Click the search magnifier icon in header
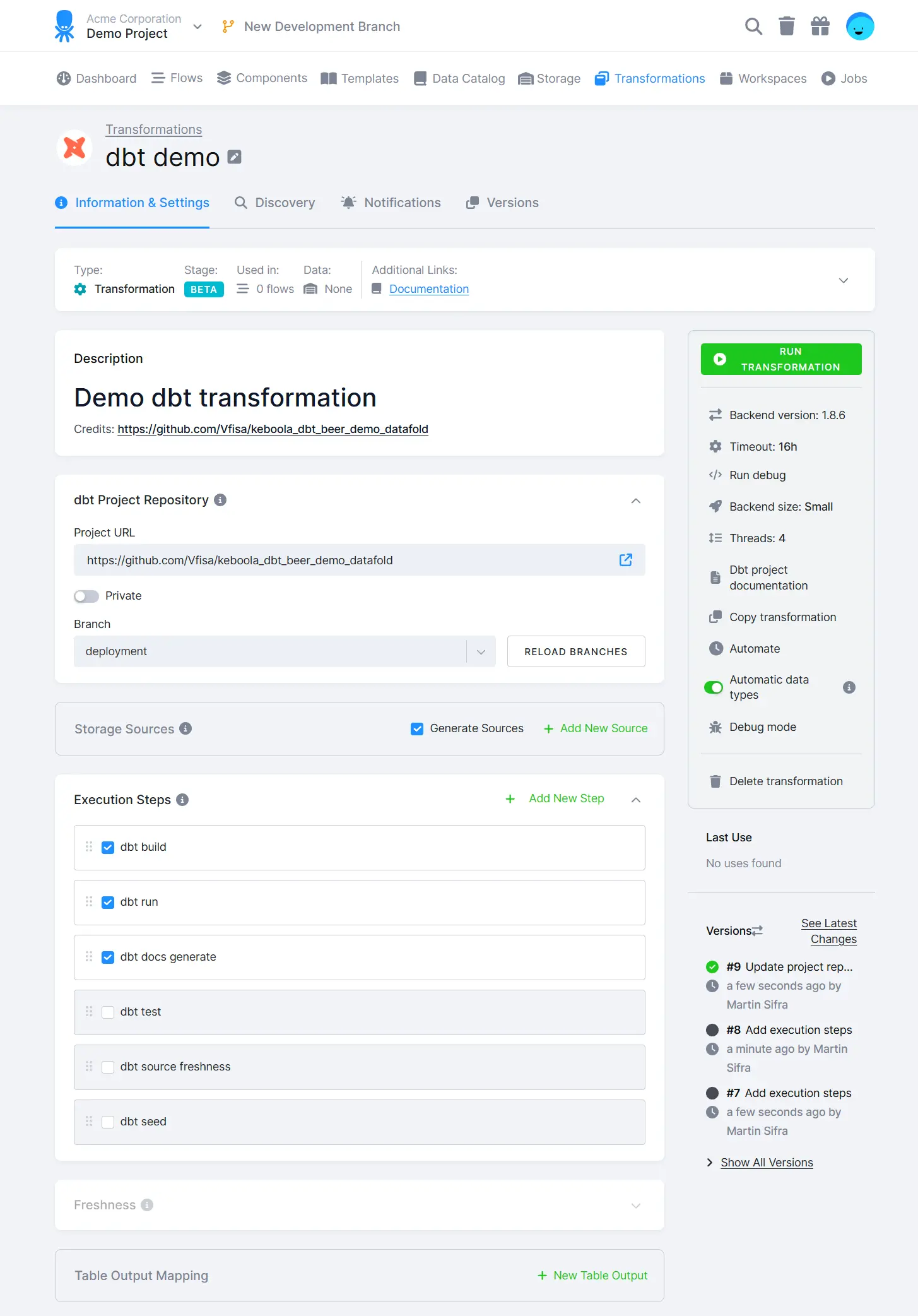918x1316 pixels. (x=753, y=27)
